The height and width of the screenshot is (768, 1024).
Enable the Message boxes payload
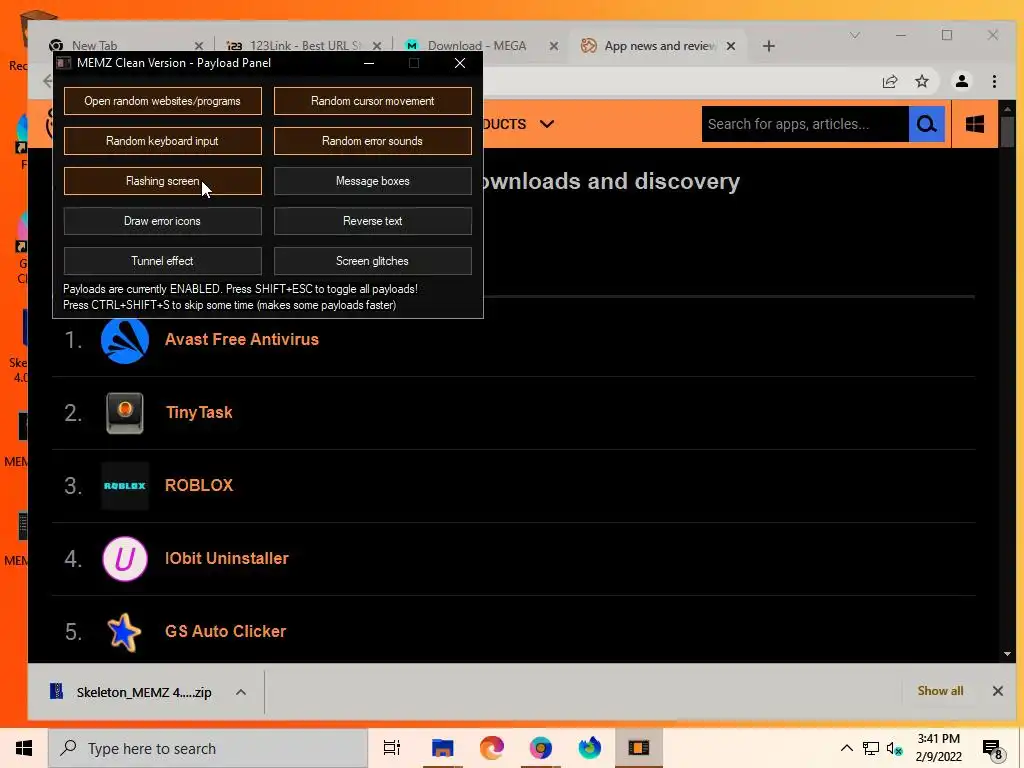372,181
